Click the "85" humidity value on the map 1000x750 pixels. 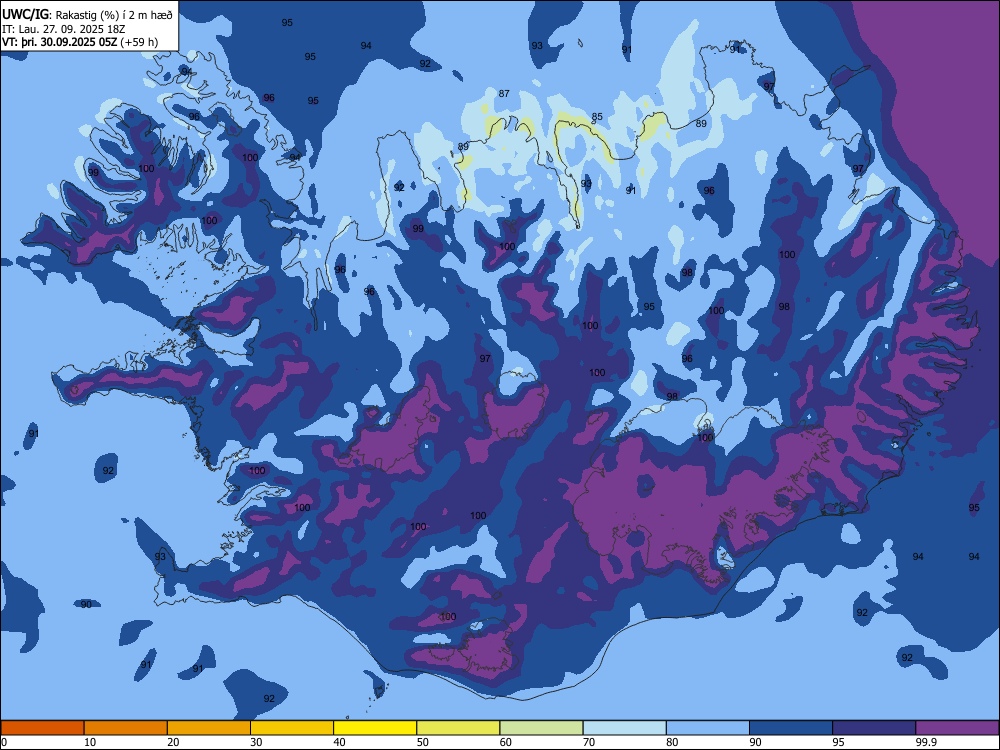tap(597, 117)
